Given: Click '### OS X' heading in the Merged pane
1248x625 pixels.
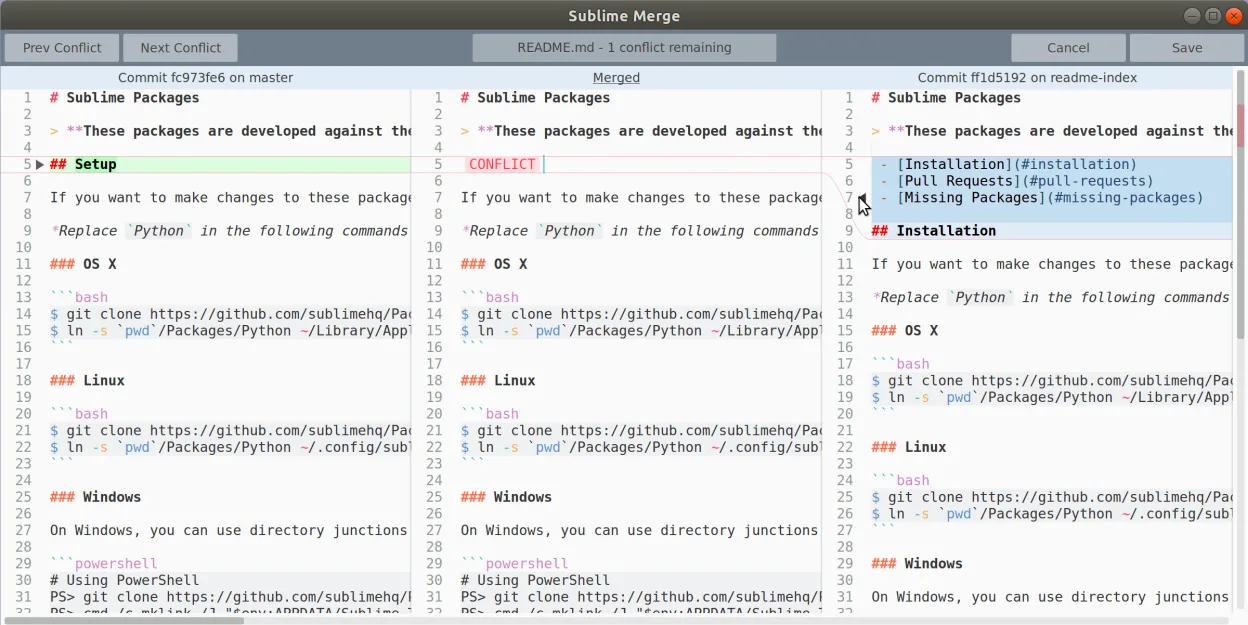Looking at the screenshot, I should pos(494,264).
